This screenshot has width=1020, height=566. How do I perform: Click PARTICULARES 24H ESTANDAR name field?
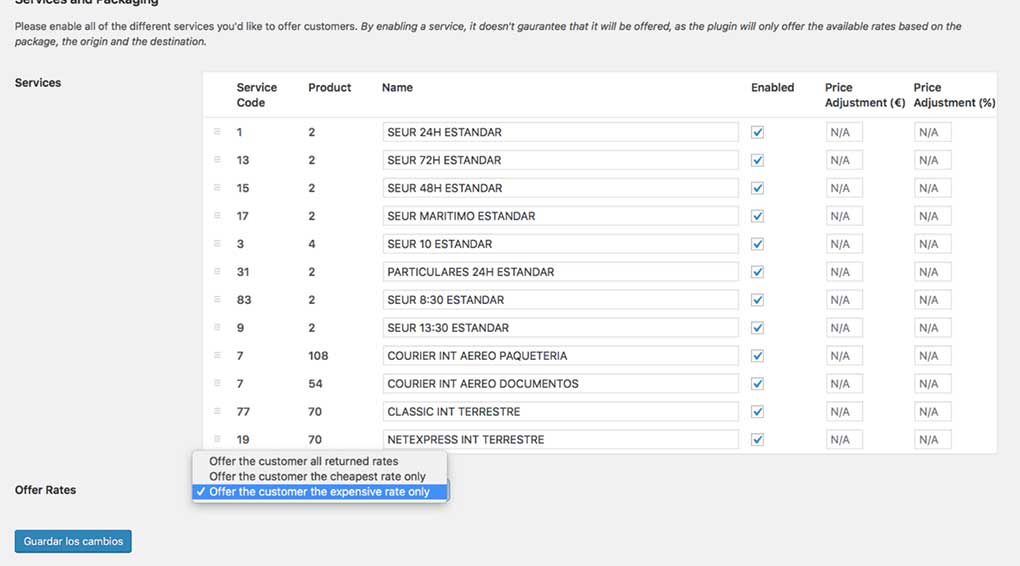pos(560,272)
